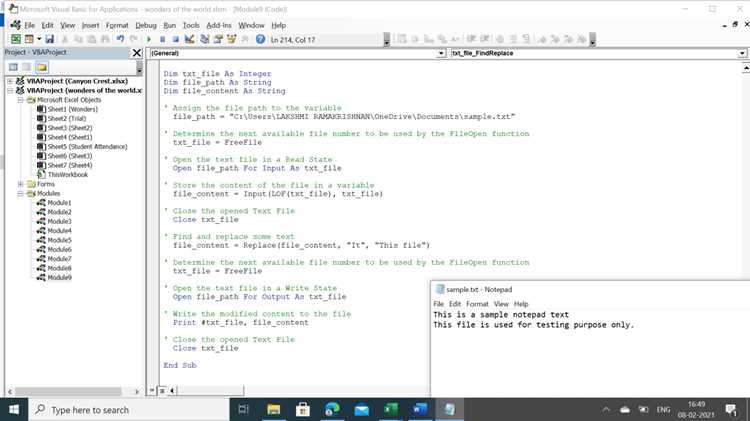
Task: Click the Indent icon on Edit toolbar
Action: tap(471, 39)
